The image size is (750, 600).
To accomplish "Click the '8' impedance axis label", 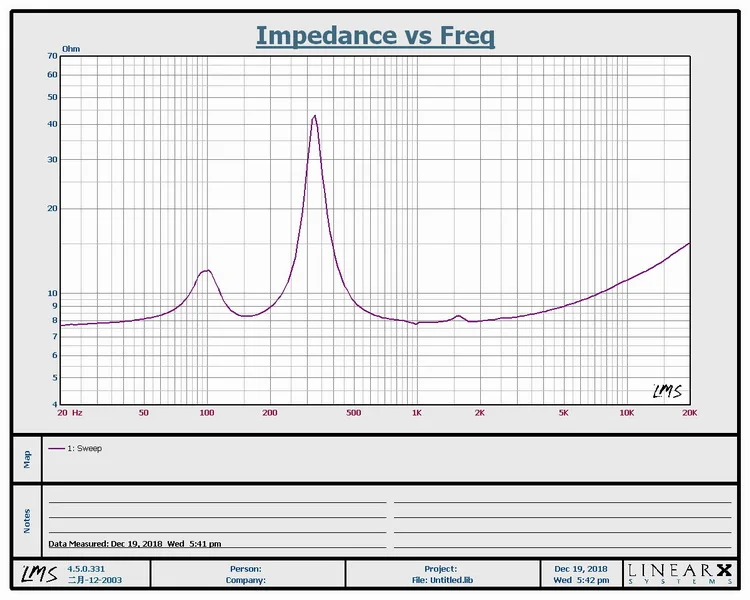I will 55,321.
